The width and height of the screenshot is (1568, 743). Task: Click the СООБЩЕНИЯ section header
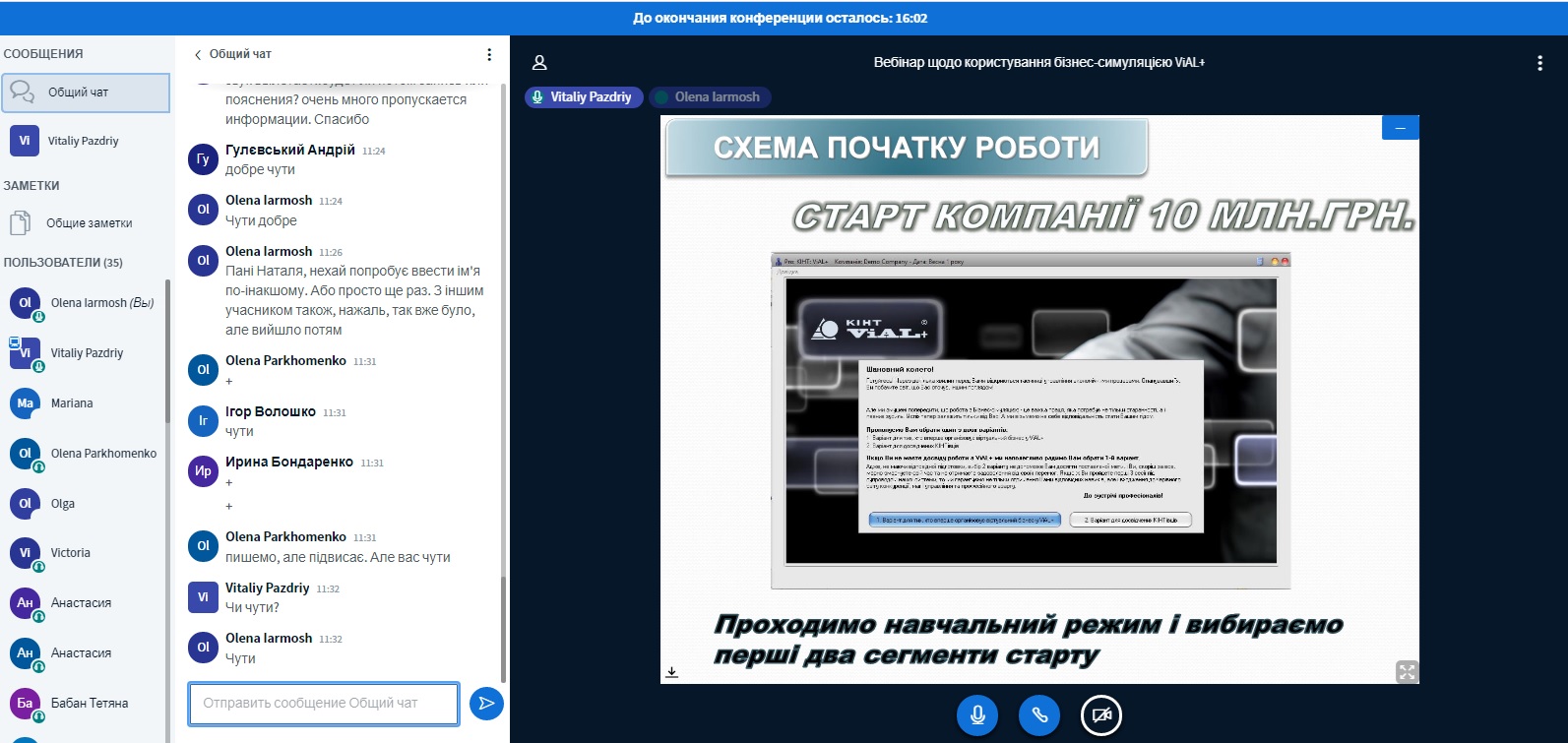tap(43, 54)
